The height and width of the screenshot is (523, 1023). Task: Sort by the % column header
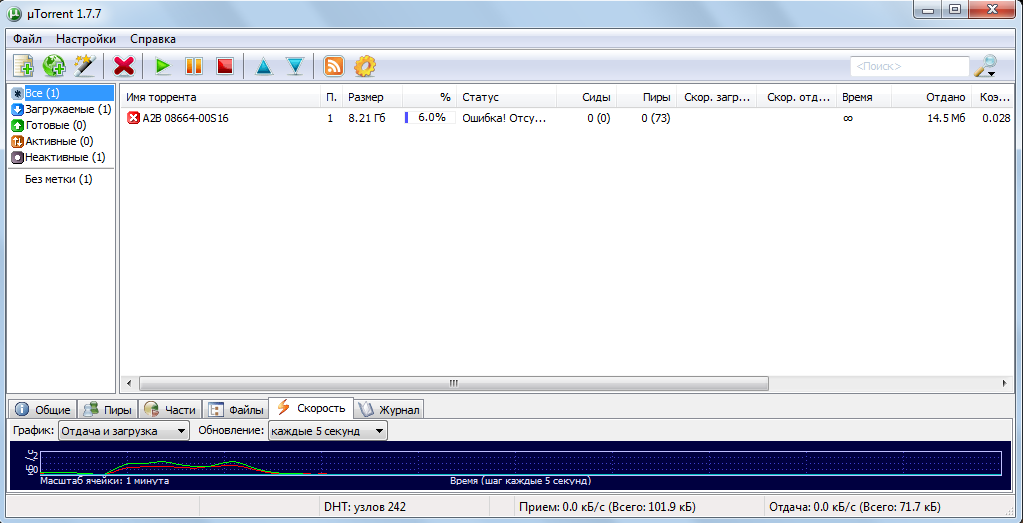coord(429,97)
